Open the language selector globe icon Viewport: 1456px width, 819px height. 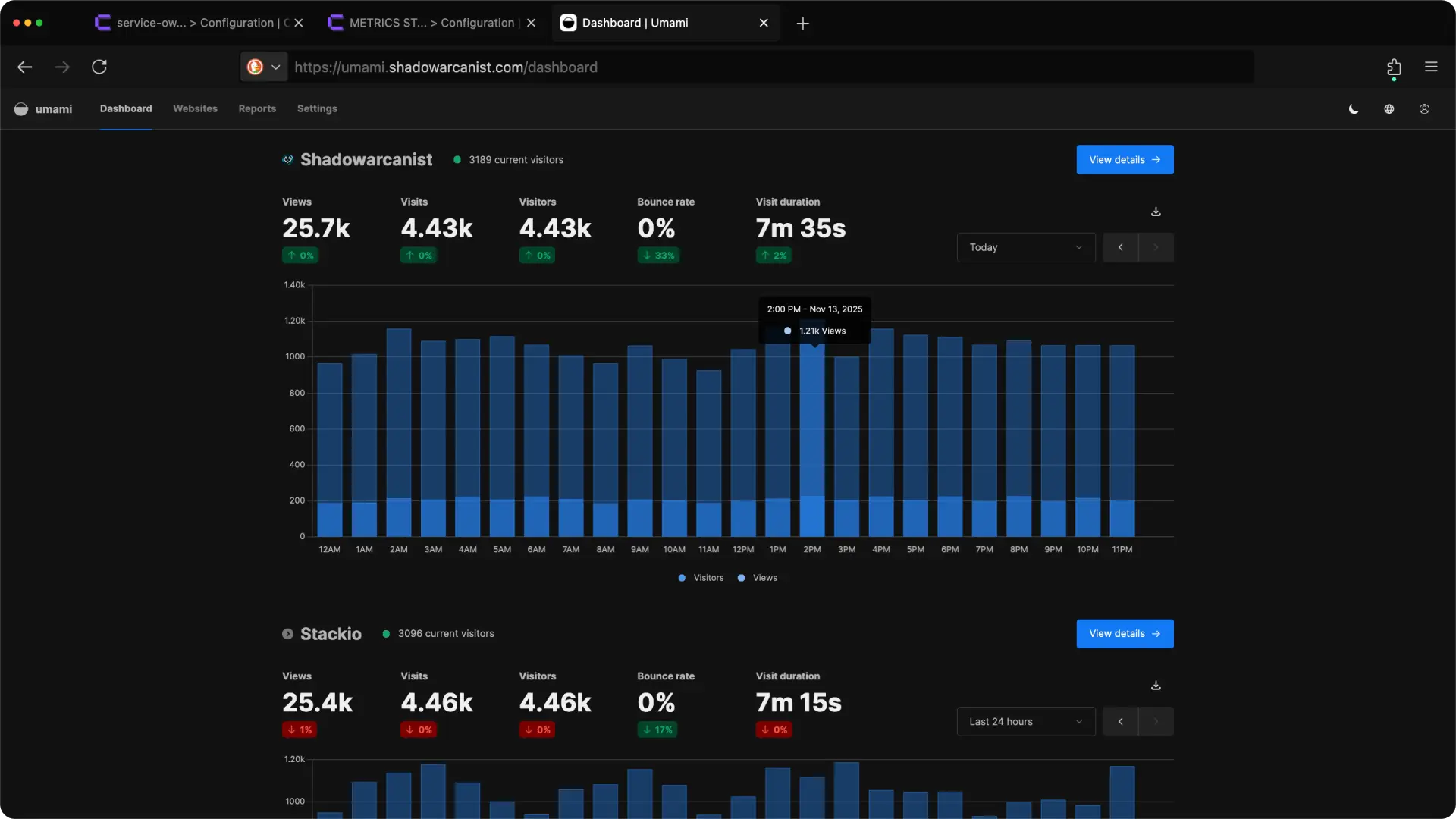1389,108
